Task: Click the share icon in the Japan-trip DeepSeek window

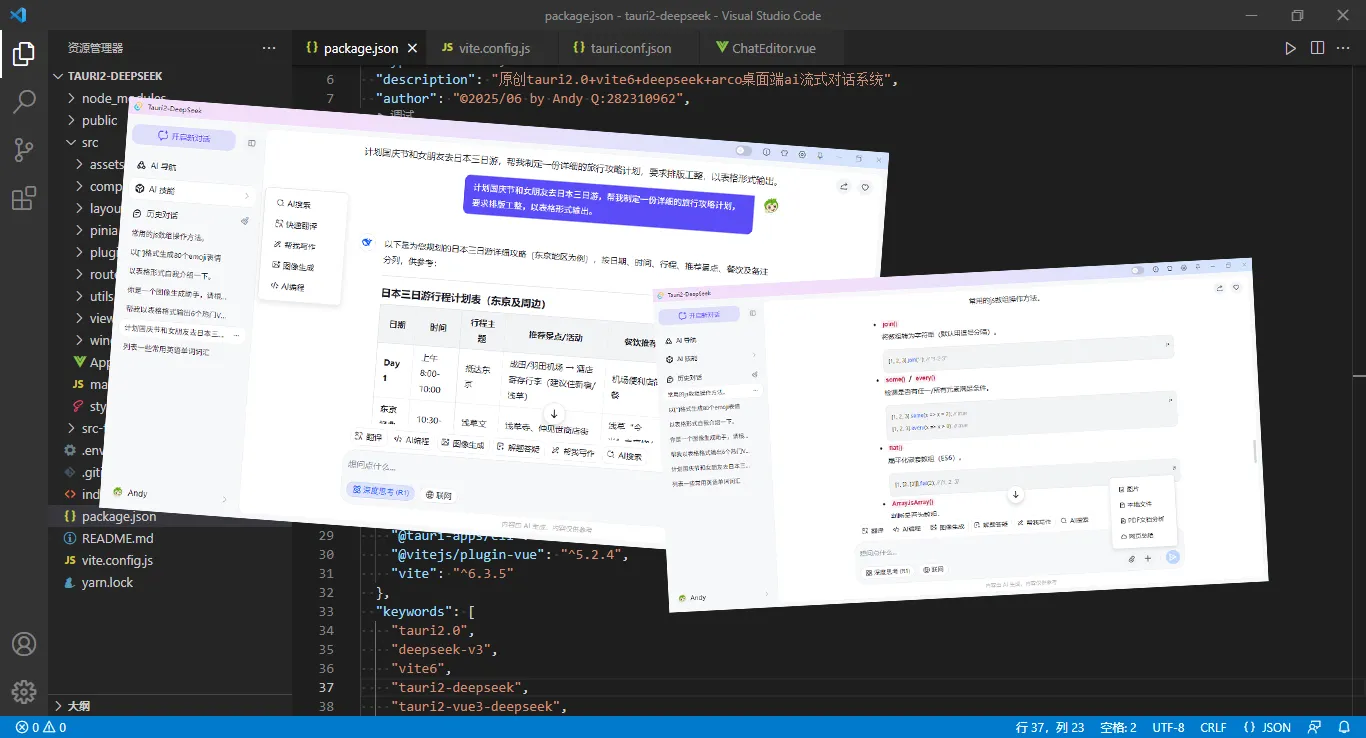Action: click(x=844, y=186)
